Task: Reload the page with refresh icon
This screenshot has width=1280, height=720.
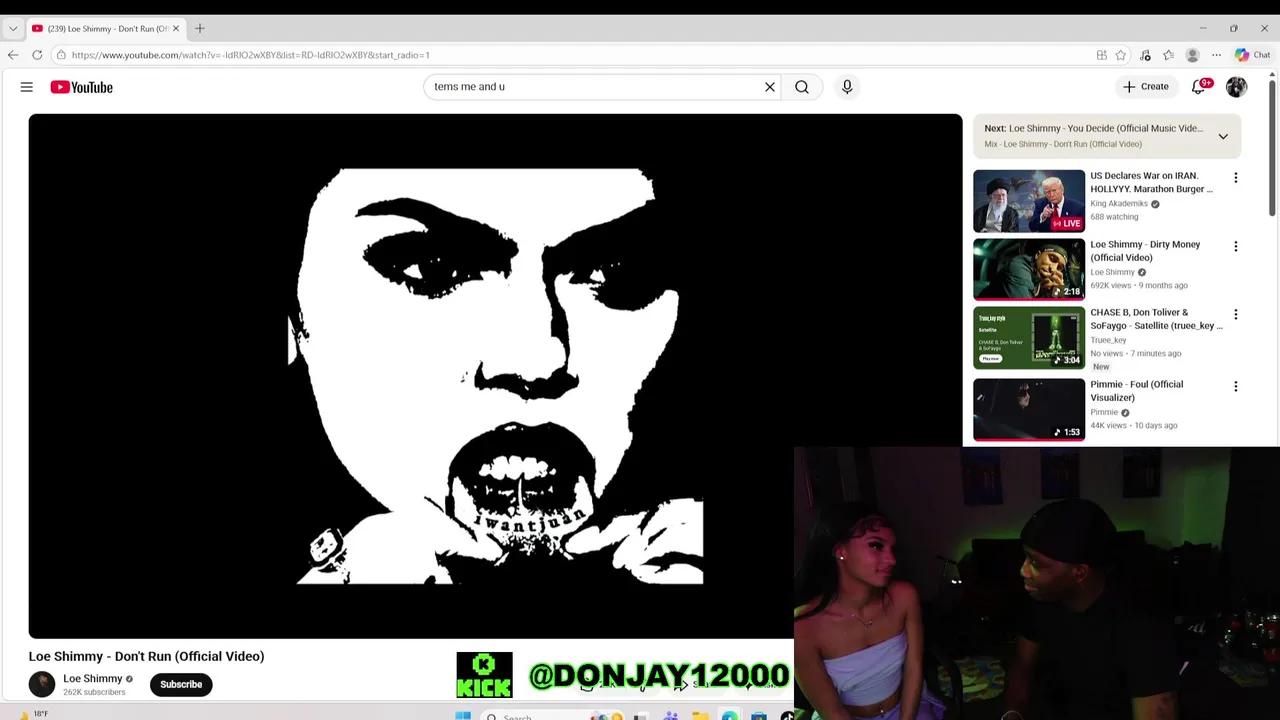Action: tap(37, 55)
